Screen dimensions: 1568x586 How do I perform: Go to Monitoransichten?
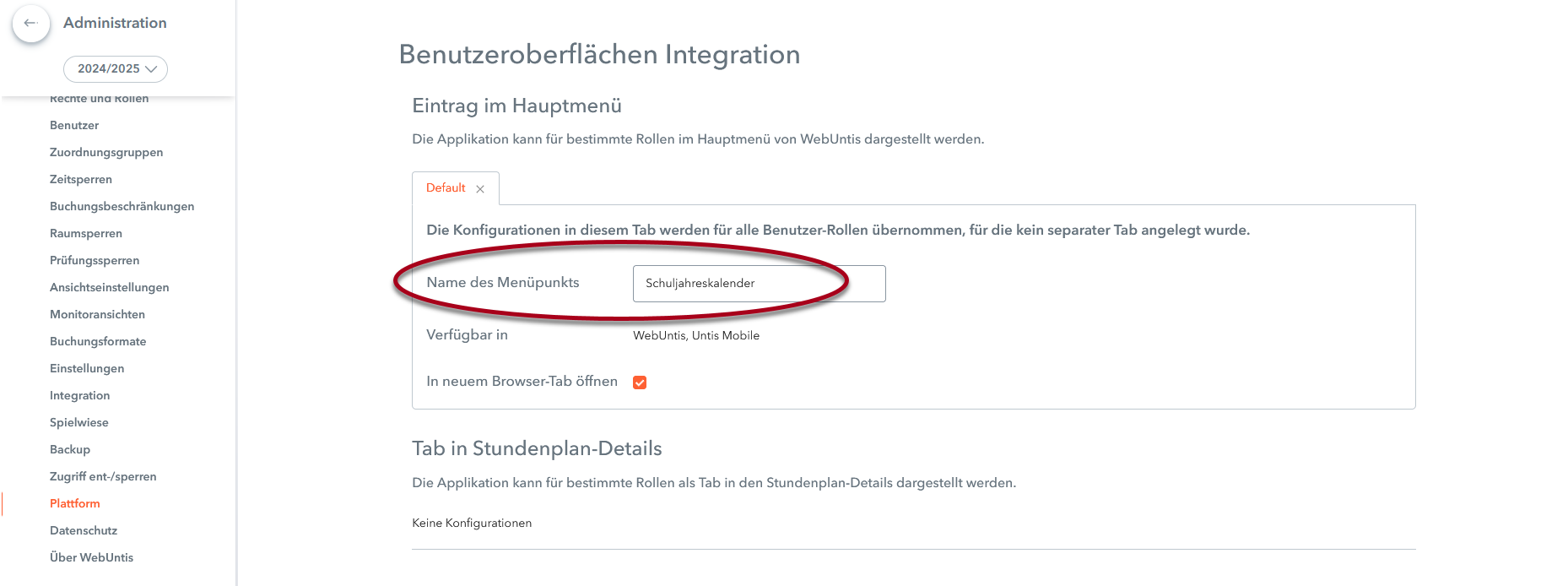tap(97, 314)
